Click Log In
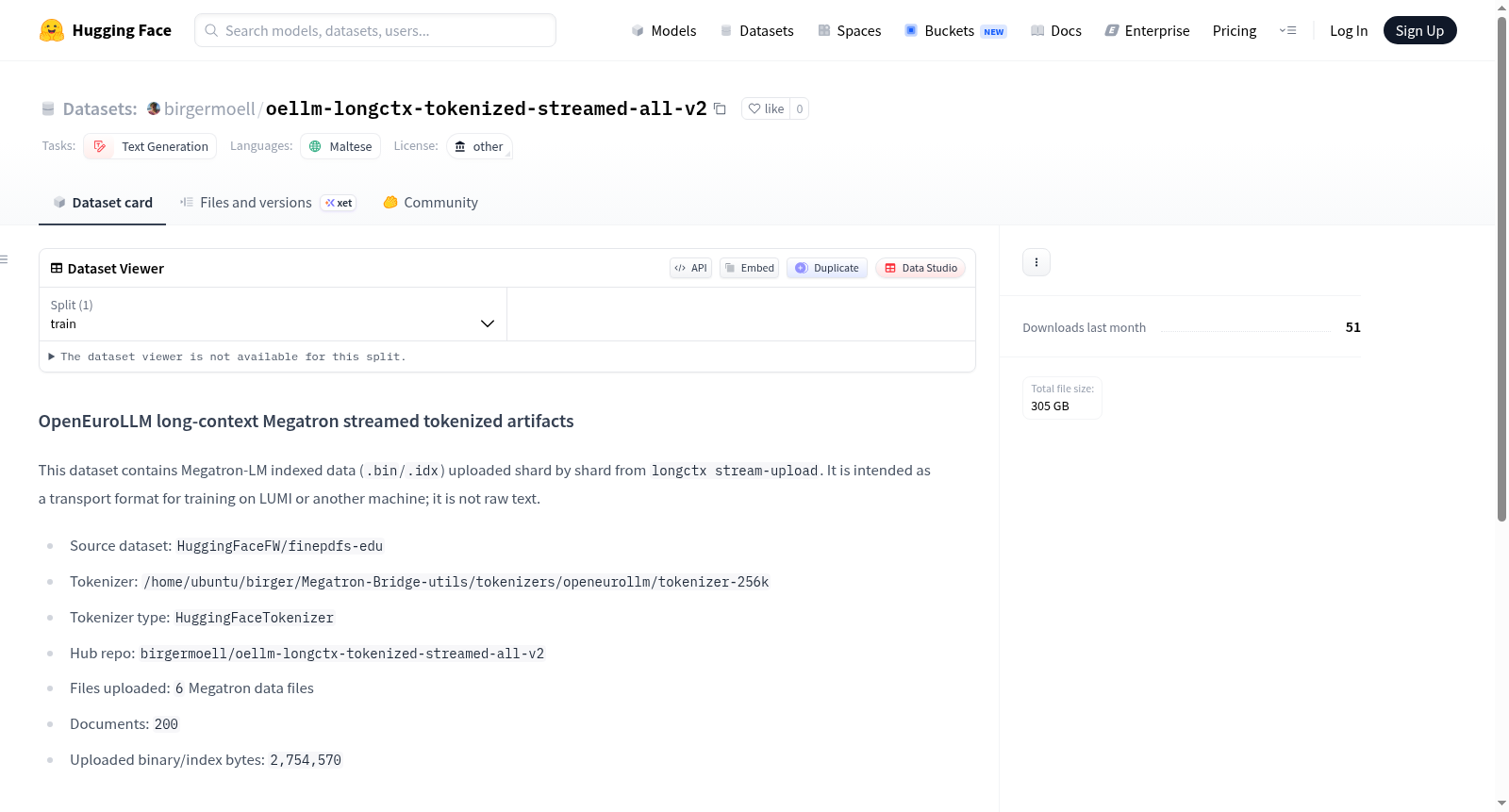The width and height of the screenshot is (1509, 812). tap(1349, 30)
